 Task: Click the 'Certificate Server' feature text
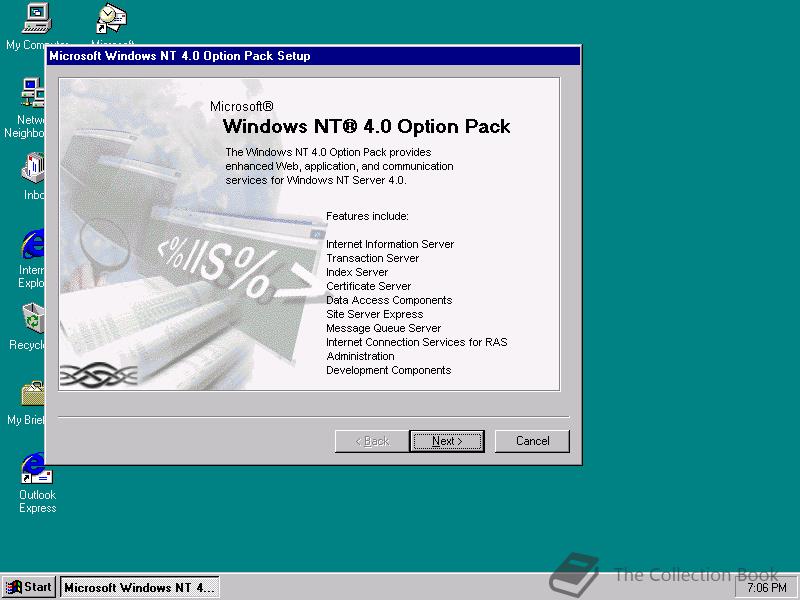click(x=368, y=286)
